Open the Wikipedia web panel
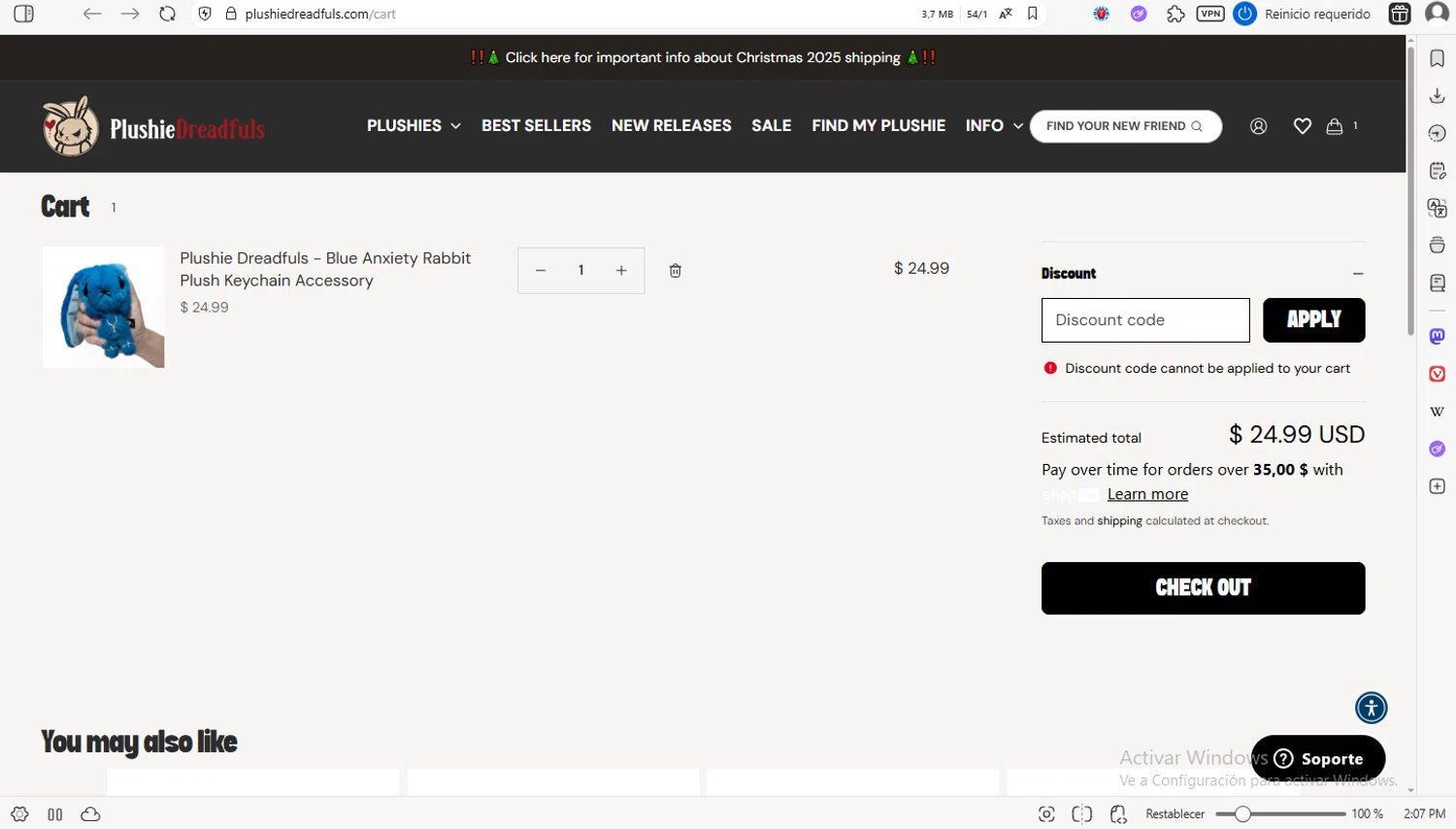1456x829 pixels. tap(1438, 412)
